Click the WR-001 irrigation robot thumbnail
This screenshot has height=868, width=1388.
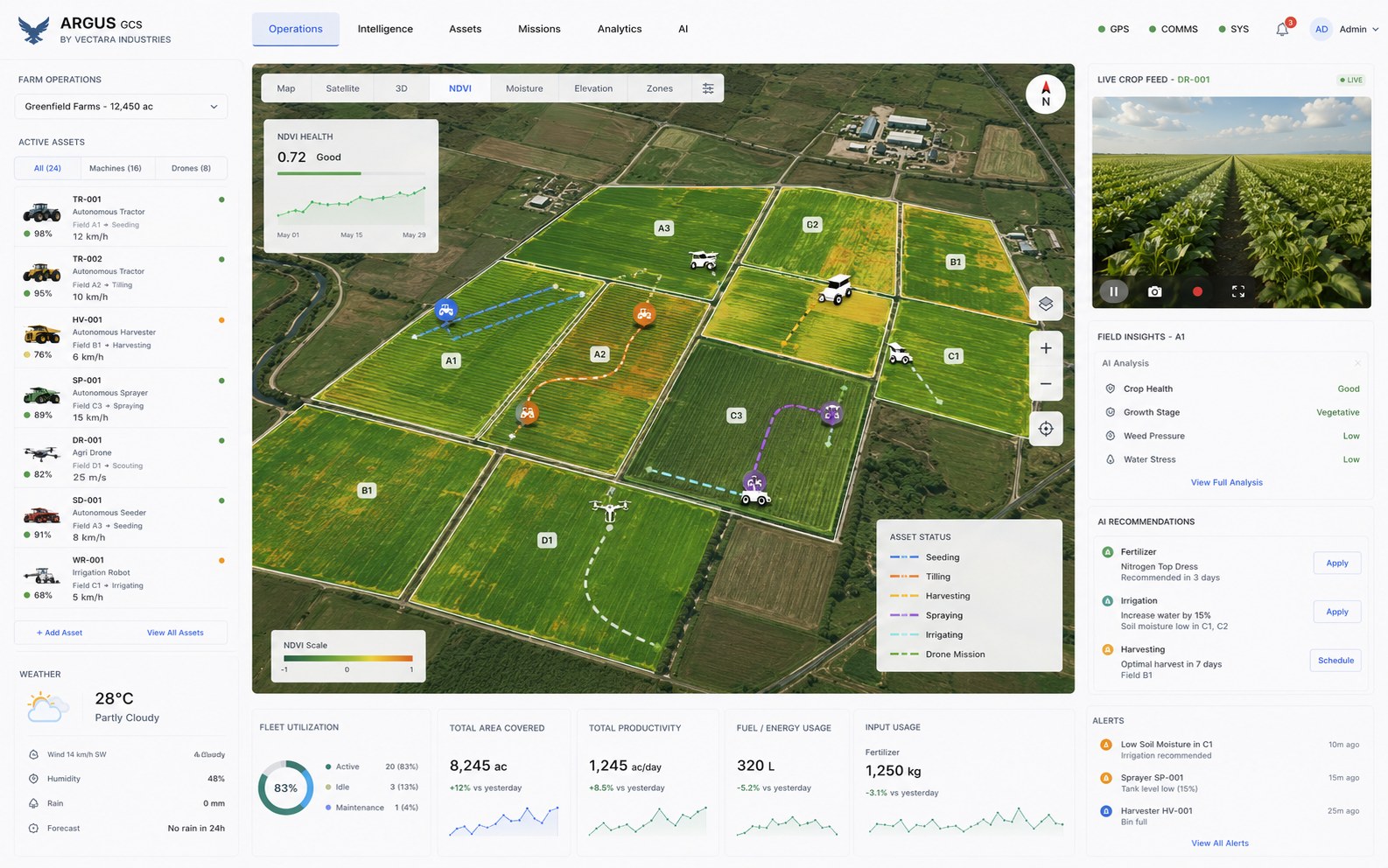coord(41,575)
